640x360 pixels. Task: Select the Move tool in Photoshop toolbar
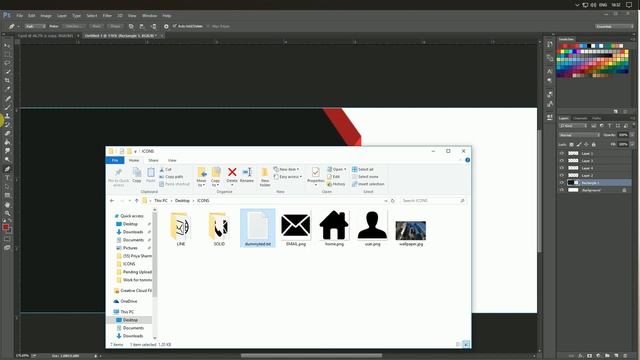pos(7,45)
